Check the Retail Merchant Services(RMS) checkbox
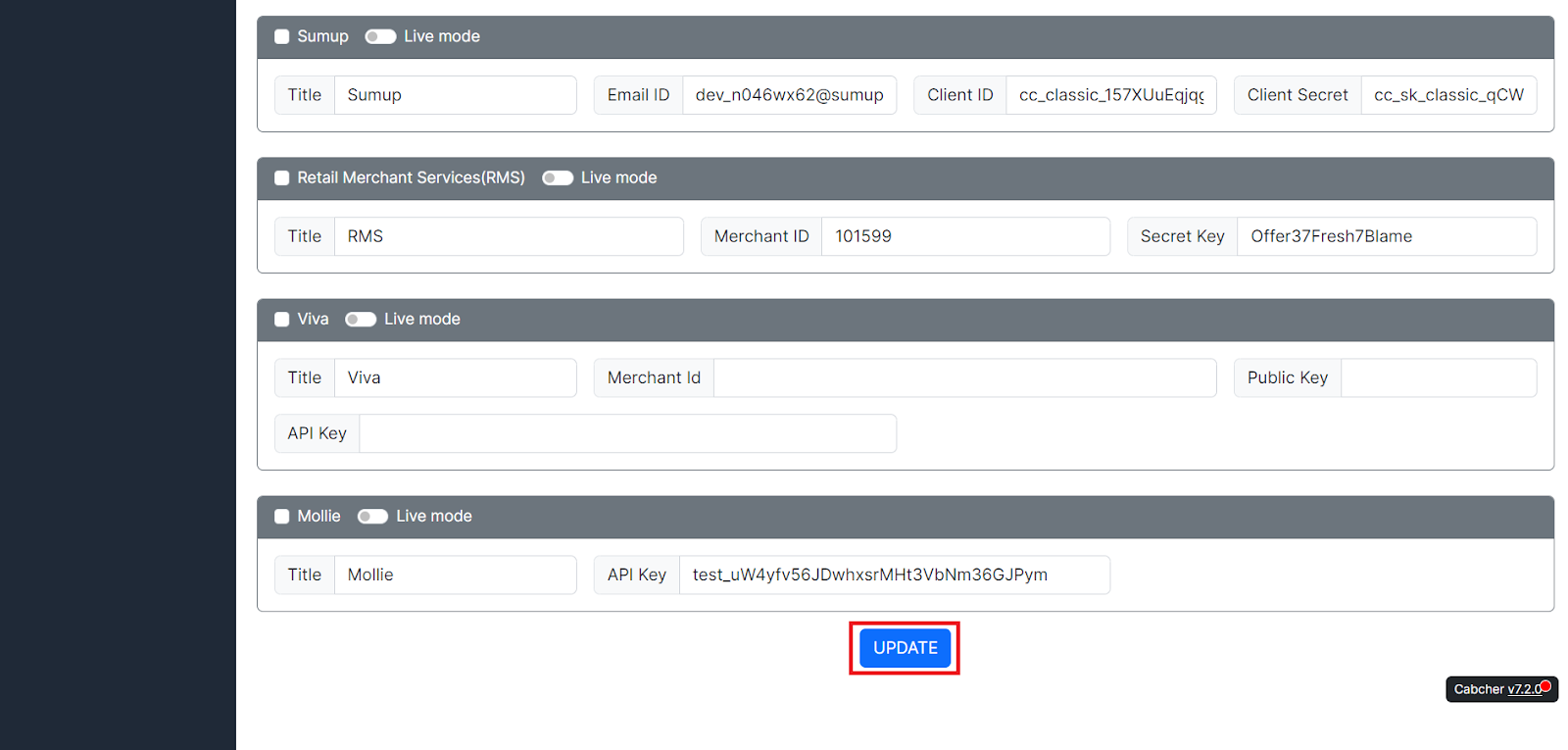1568x750 pixels. pos(282,177)
